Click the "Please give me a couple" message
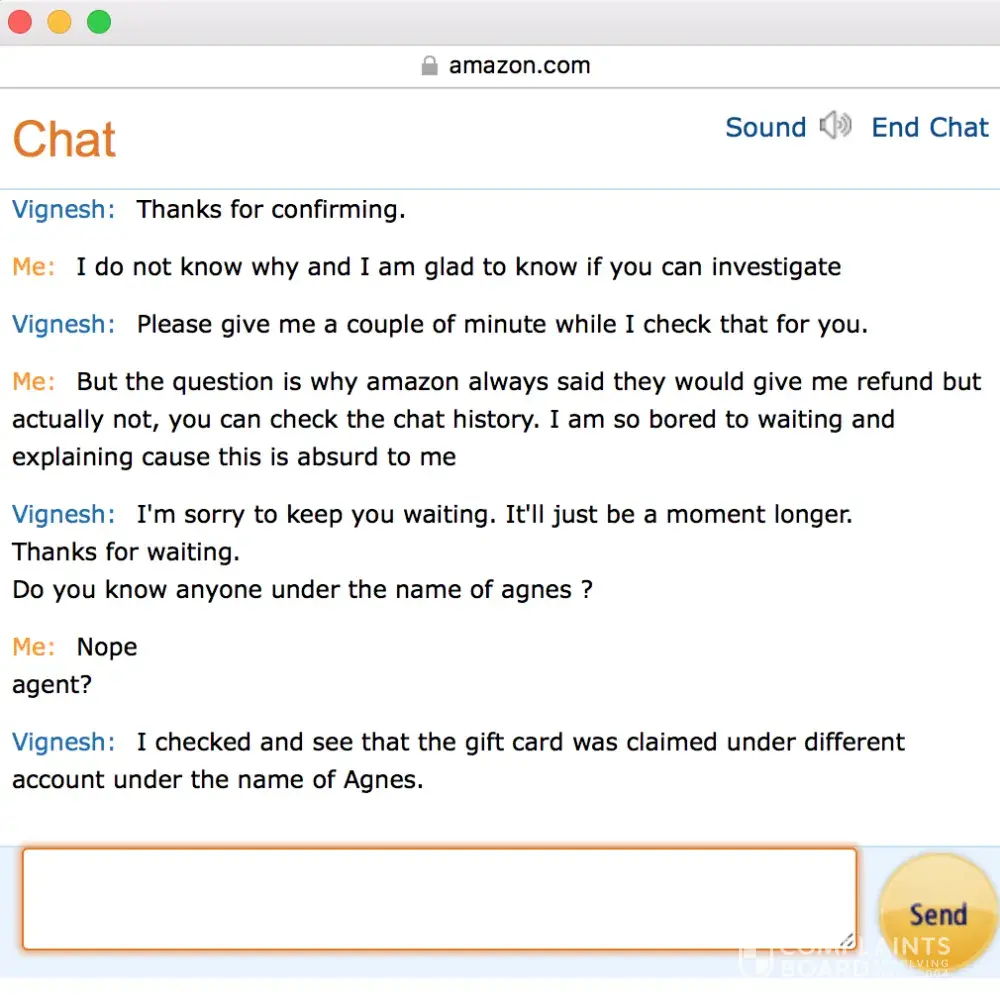 point(502,325)
